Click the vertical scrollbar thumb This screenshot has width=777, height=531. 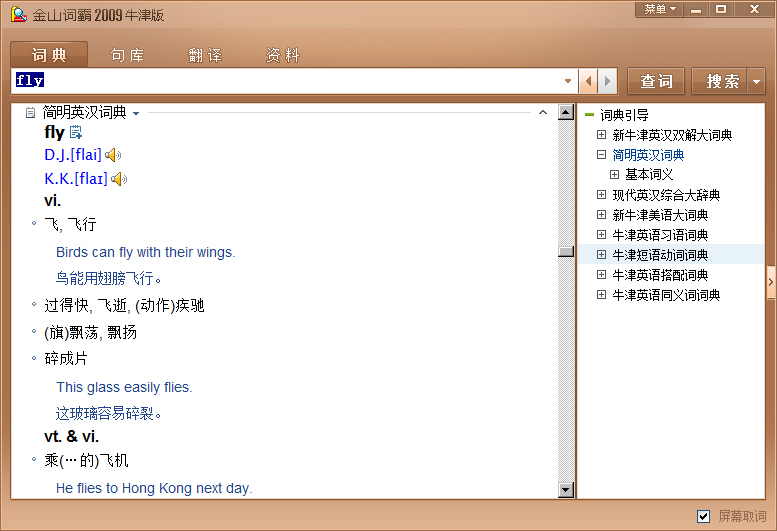pos(565,251)
